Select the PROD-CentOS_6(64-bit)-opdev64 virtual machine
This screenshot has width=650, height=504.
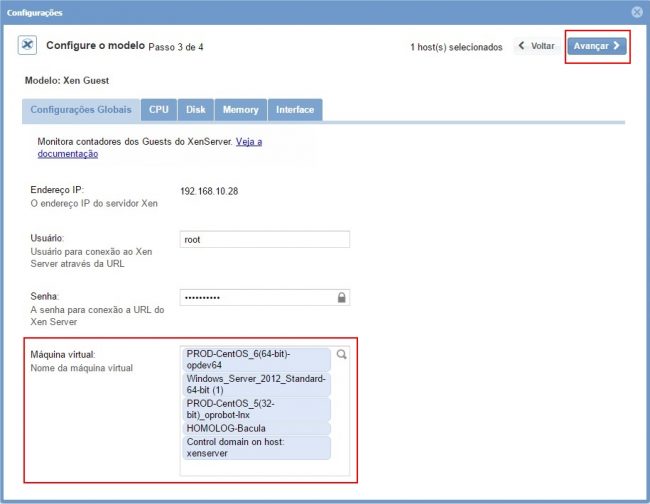(256, 360)
